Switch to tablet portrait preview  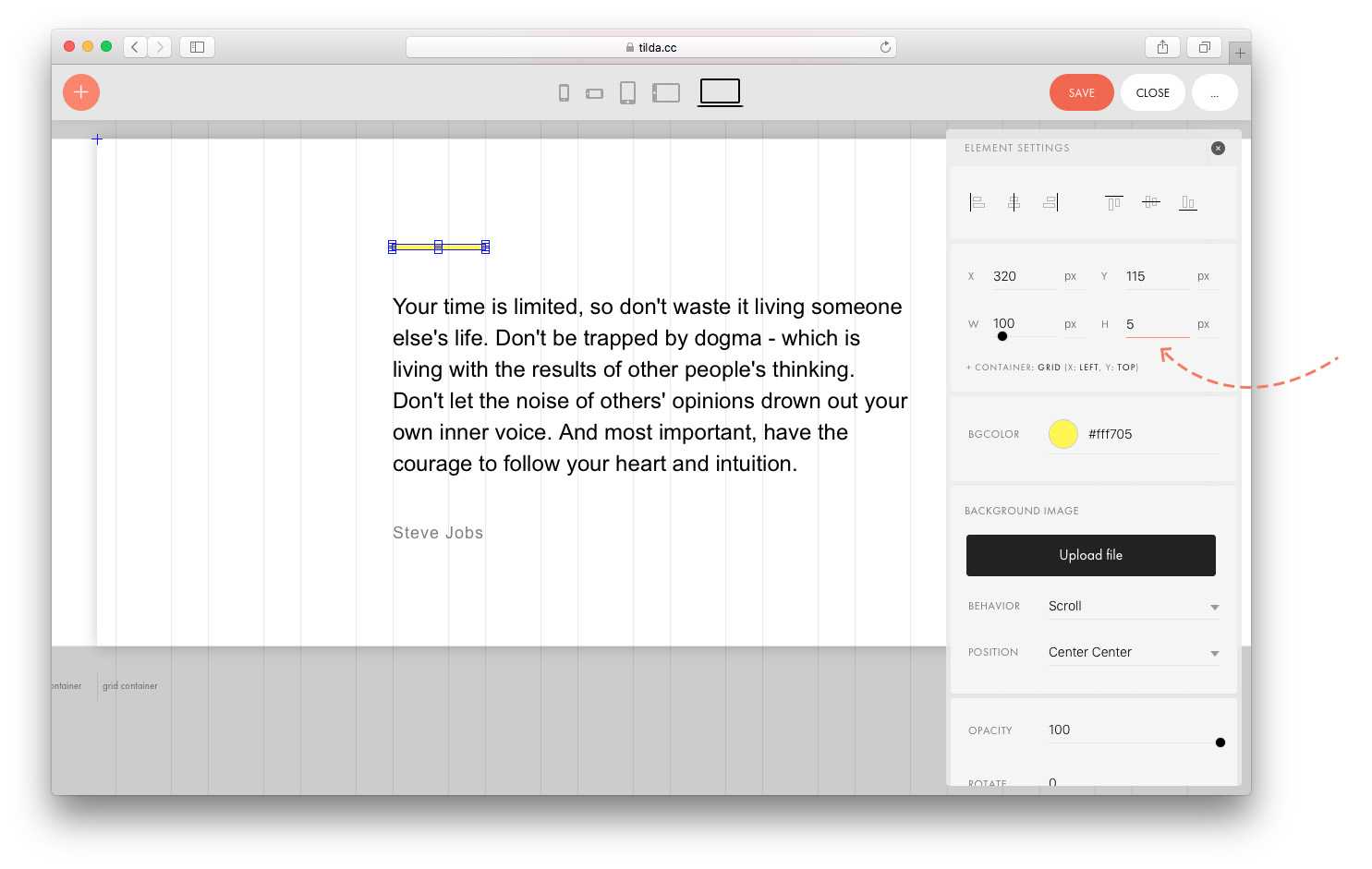click(x=627, y=92)
